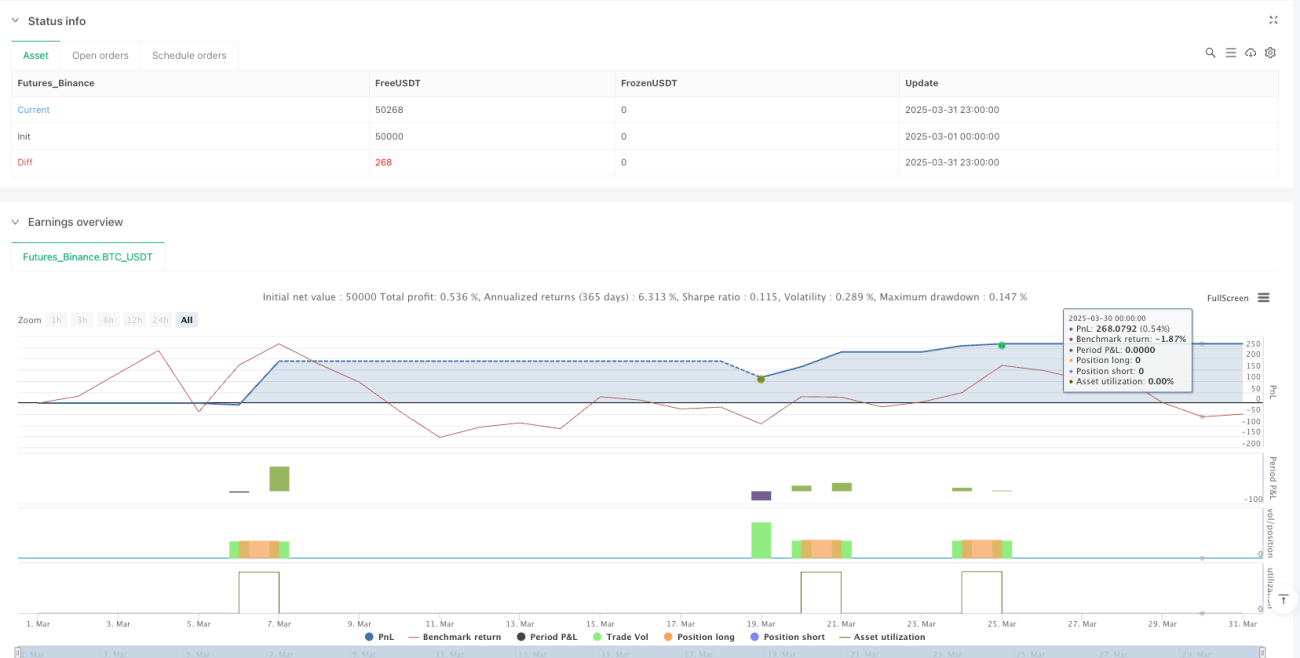The image size is (1300, 658).
Task: Click the green Trade Vol legend marker
Action: [598, 637]
